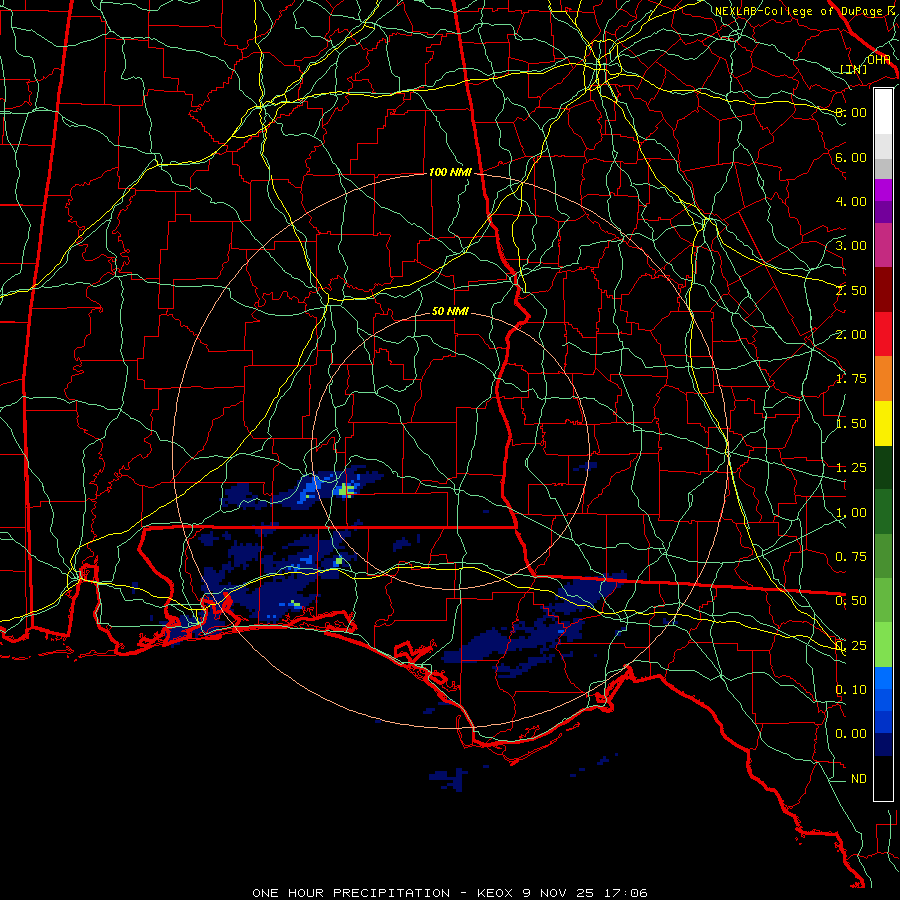Click the "0.00" legend value
900x900 pixels.
pos(851,734)
